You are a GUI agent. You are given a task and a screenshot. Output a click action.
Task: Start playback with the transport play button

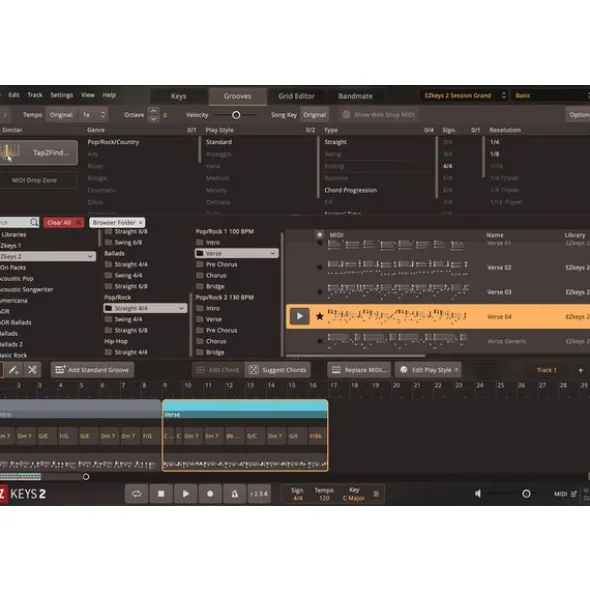click(185, 493)
